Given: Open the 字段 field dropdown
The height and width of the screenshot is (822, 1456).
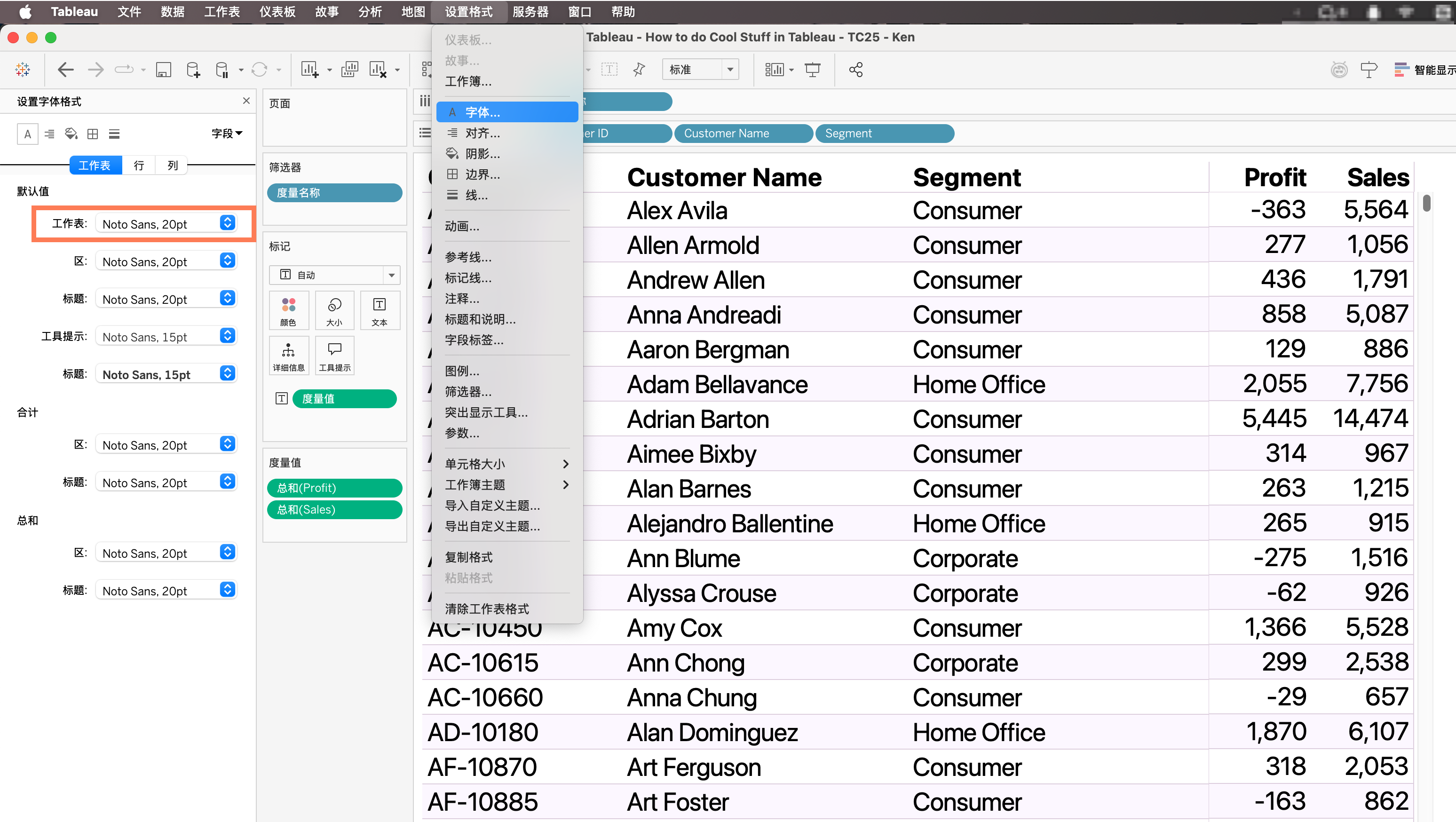Looking at the screenshot, I should click(226, 134).
